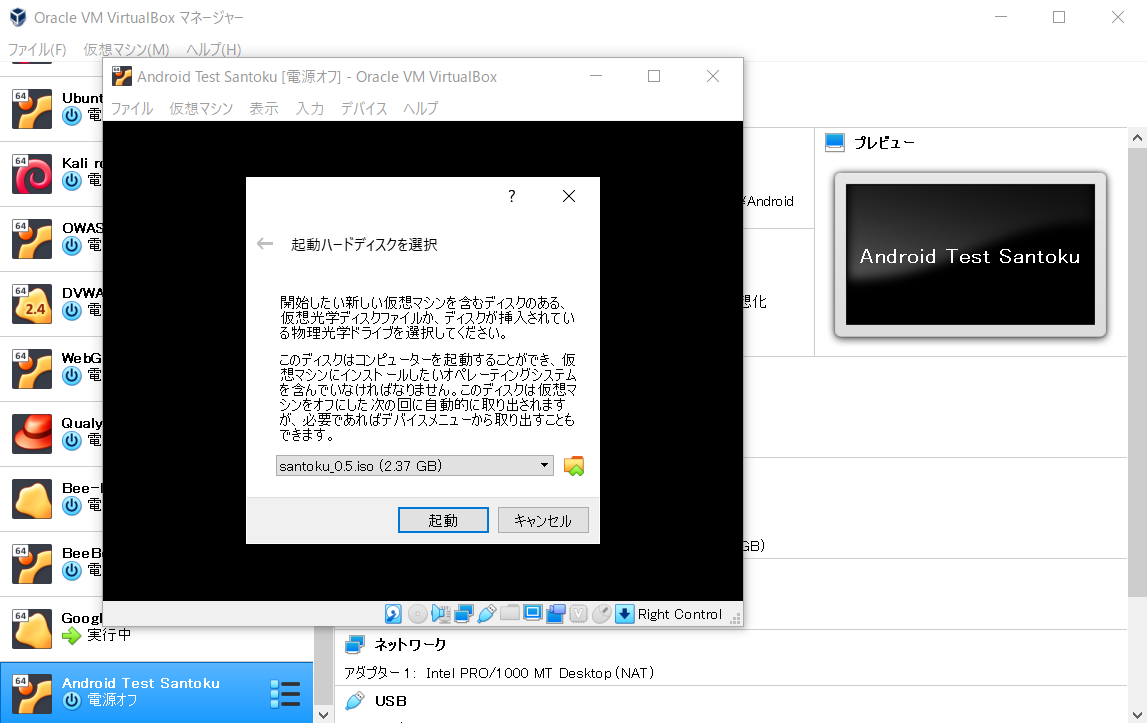Select the Ubuntu VM icon in list
Image resolution: width=1147 pixels, height=723 pixels.
coord(32,108)
